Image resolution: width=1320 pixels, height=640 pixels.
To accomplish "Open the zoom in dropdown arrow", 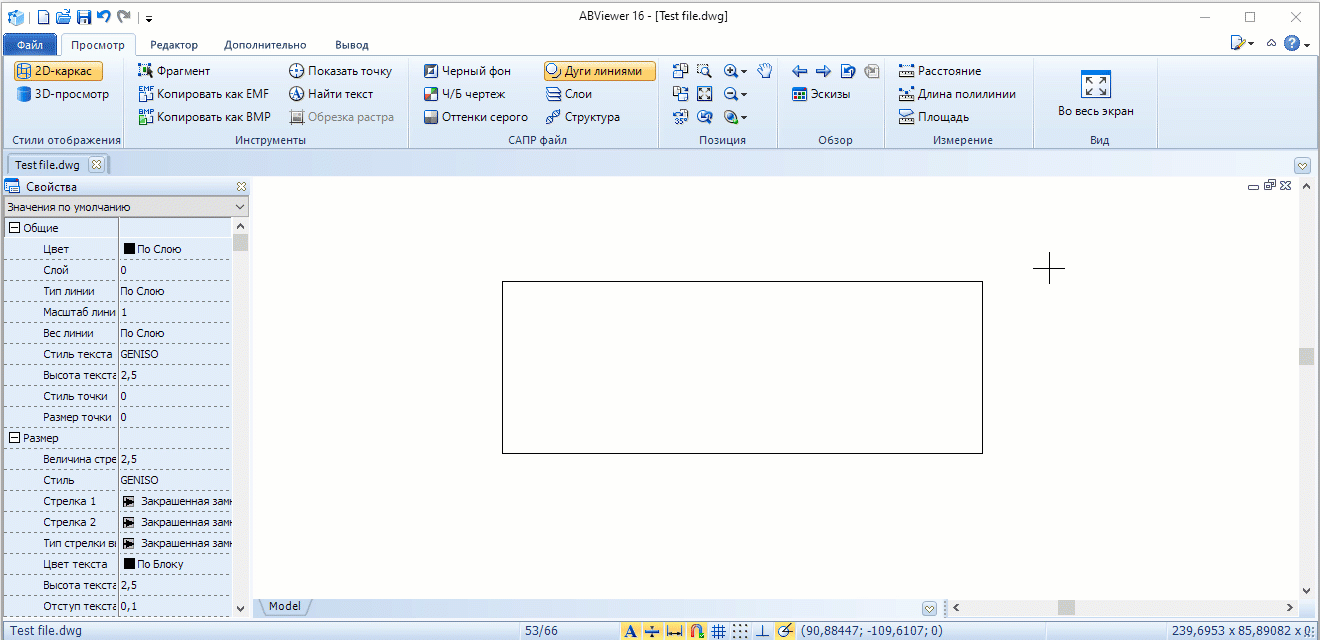I will (744, 71).
